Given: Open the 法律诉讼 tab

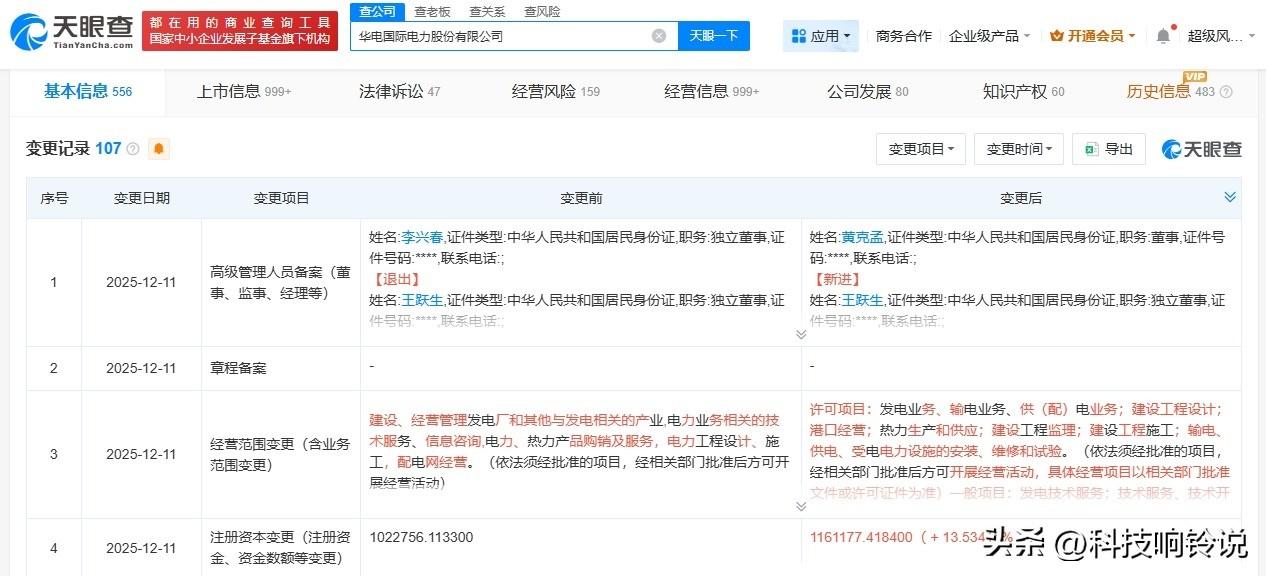Looking at the screenshot, I should pos(400,92).
